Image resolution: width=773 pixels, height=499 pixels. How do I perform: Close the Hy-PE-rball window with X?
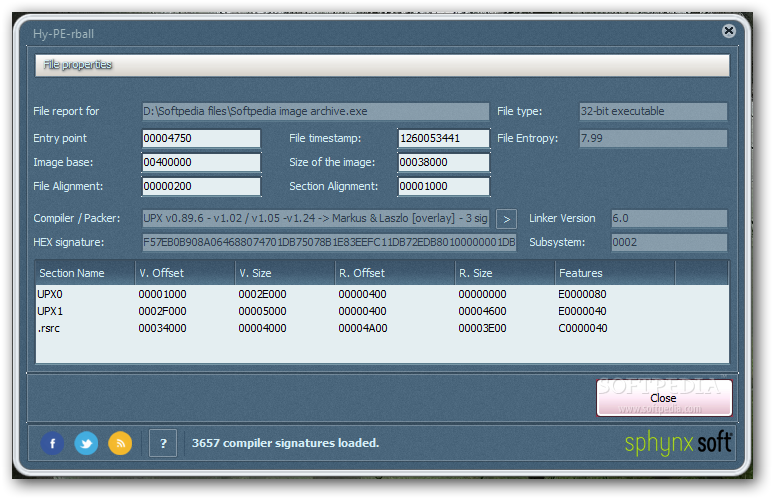[729, 31]
